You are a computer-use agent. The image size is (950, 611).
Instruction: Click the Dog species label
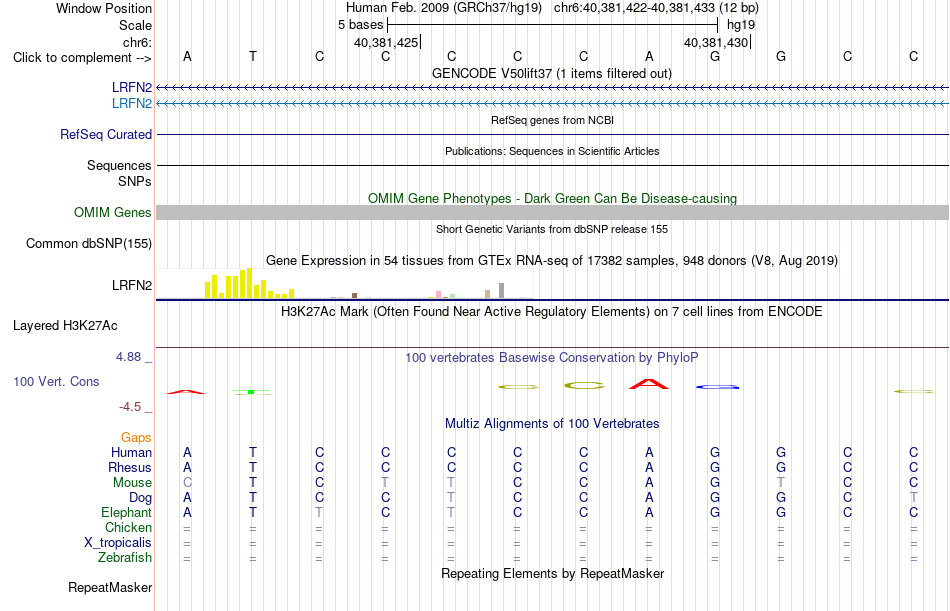(x=140, y=498)
